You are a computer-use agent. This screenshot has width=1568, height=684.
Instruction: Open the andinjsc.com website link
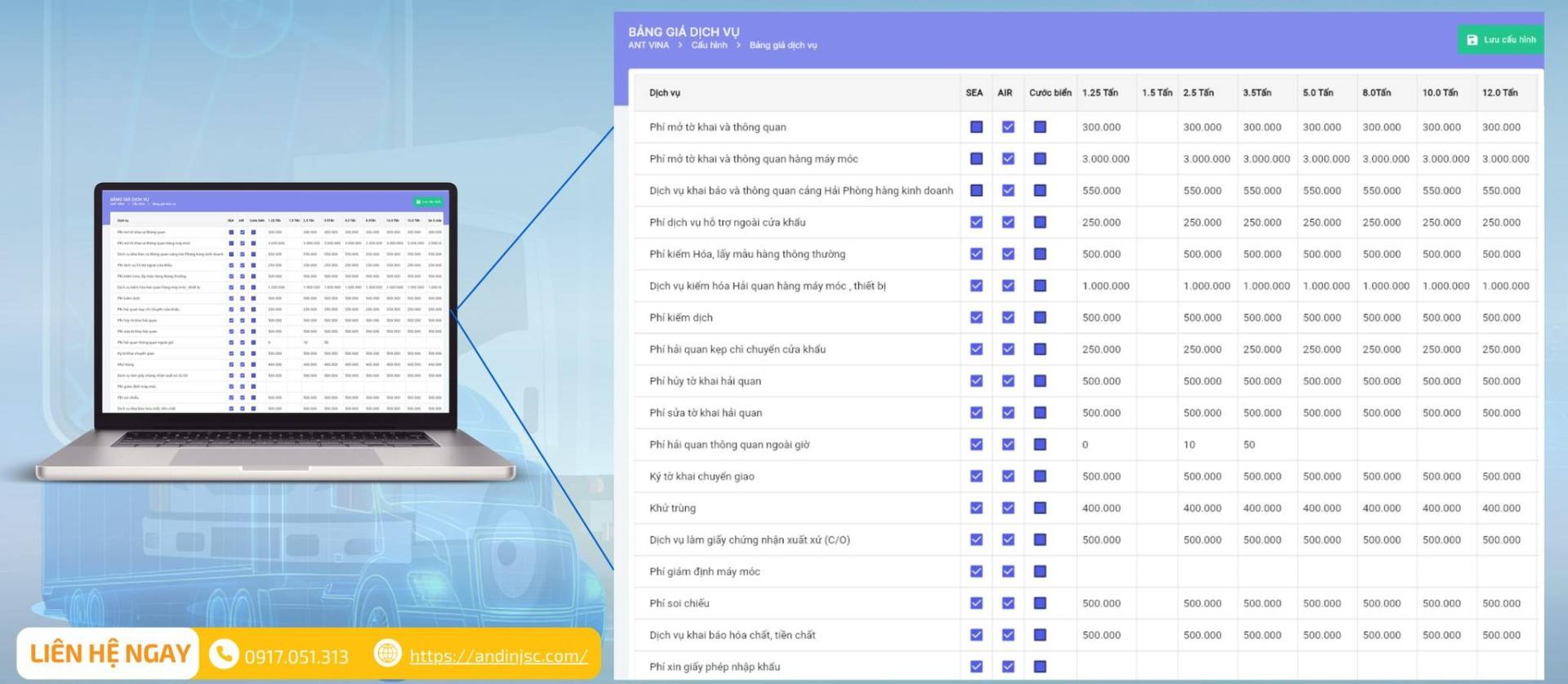click(x=498, y=656)
